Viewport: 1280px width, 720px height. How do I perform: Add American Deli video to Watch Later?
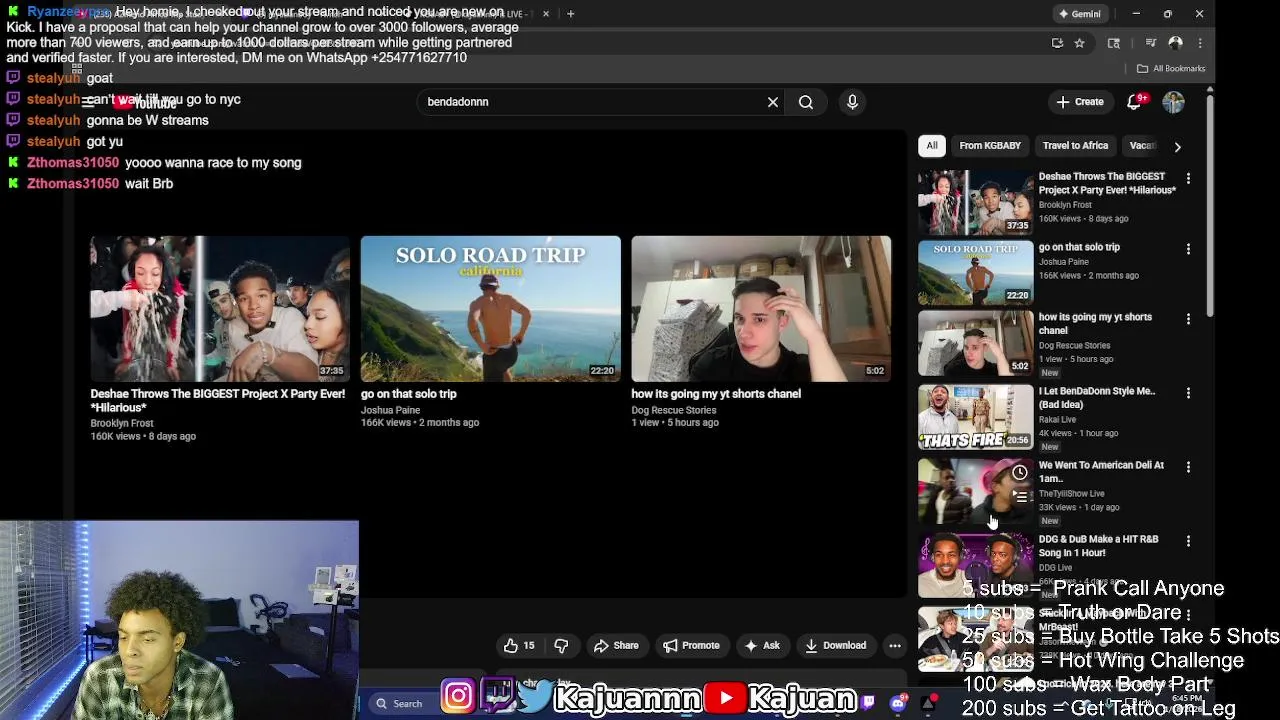[1019, 473]
